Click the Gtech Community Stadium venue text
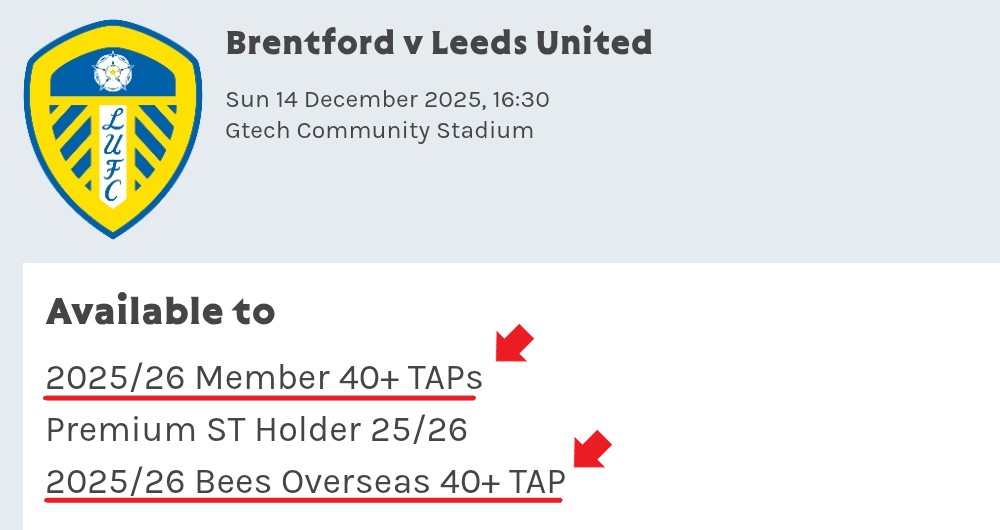The image size is (1000, 530). click(x=379, y=130)
